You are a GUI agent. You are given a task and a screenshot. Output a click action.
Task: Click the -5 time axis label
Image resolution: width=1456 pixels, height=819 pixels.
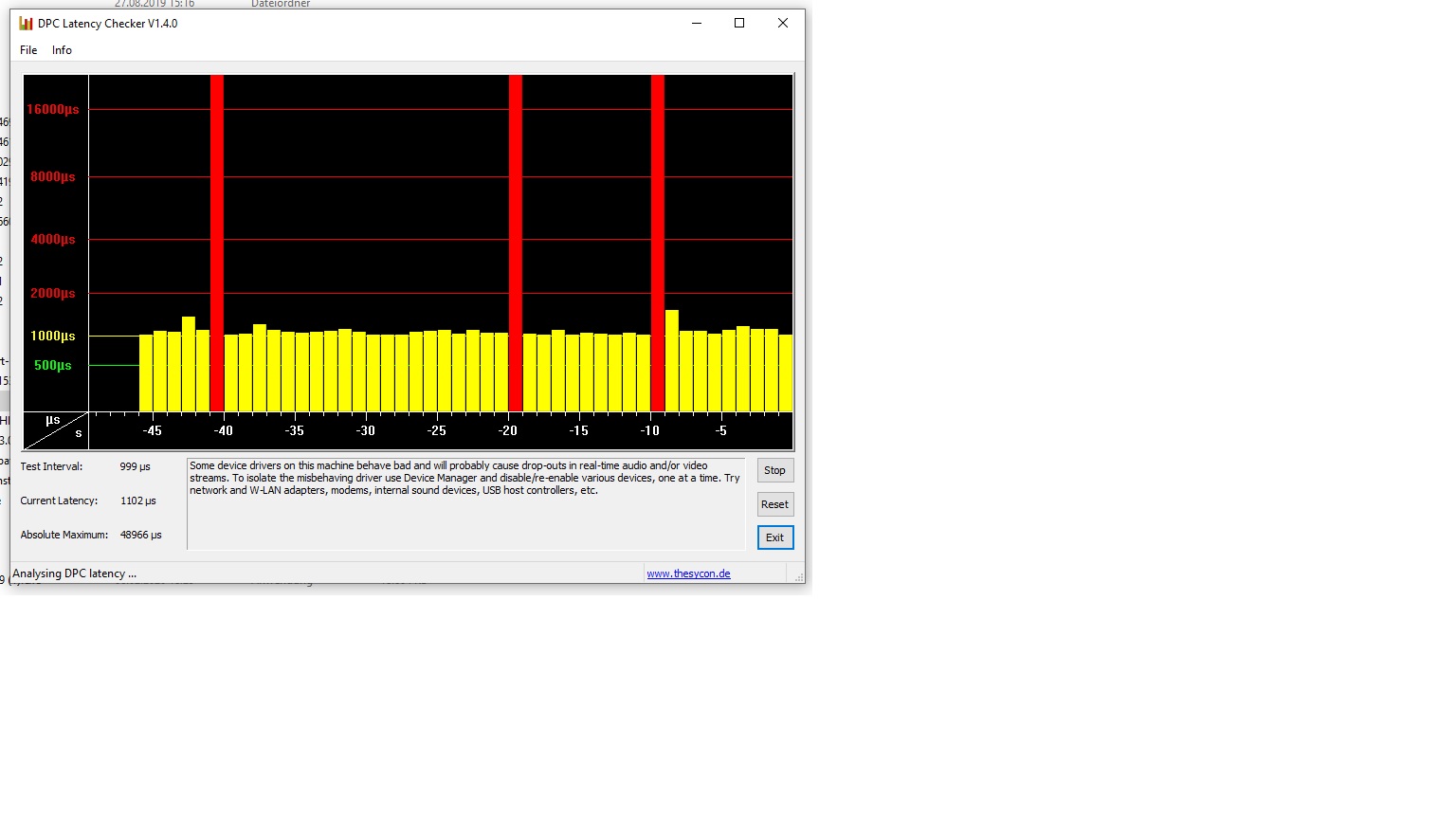720,430
